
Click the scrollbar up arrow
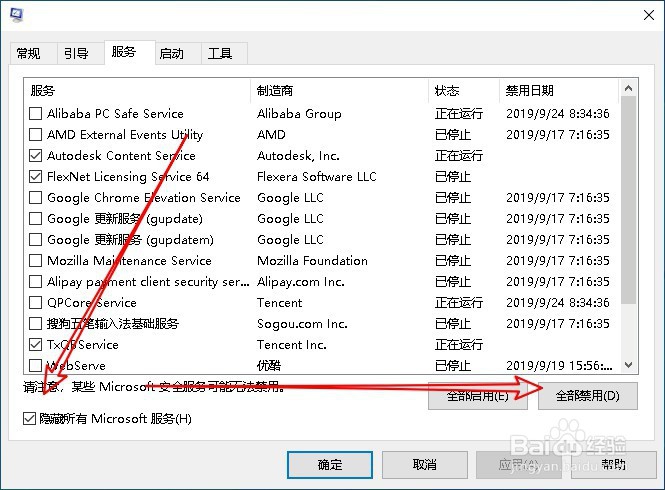[629, 88]
